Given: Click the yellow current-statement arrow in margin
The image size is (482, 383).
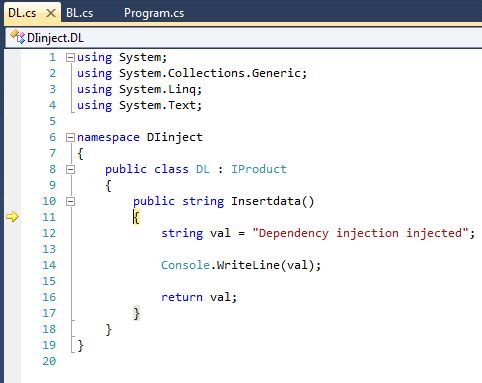Looking at the screenshot, I should (12, 217).
